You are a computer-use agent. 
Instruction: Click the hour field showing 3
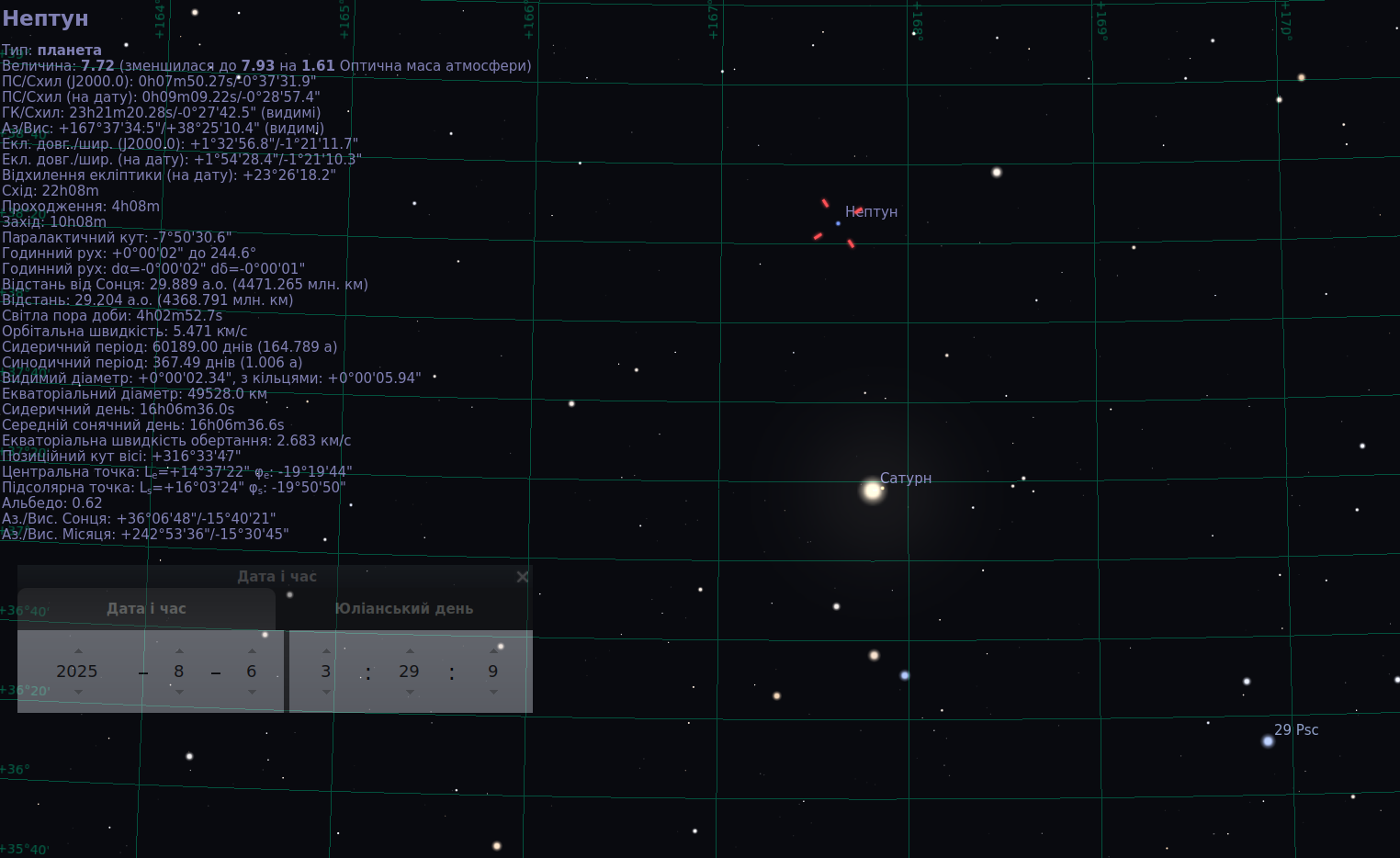[326, 672]
